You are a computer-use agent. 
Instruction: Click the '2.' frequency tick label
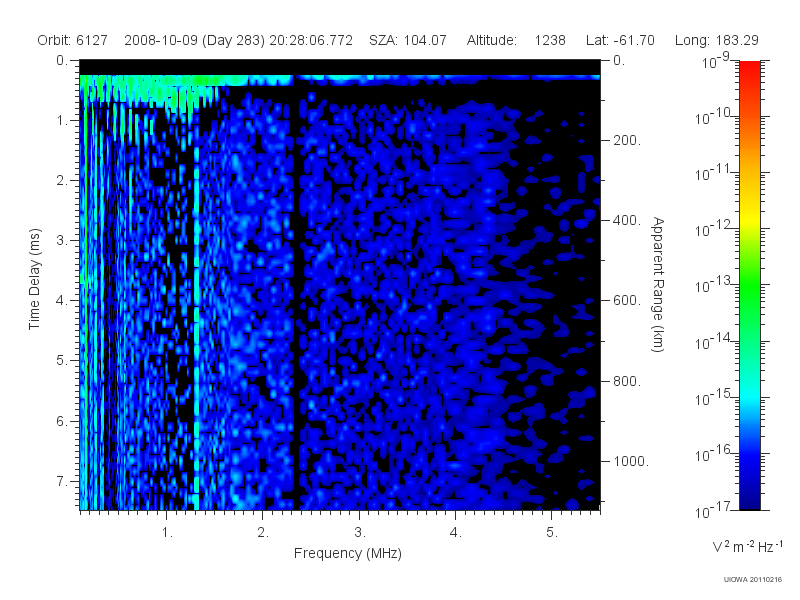click(263, 533)
